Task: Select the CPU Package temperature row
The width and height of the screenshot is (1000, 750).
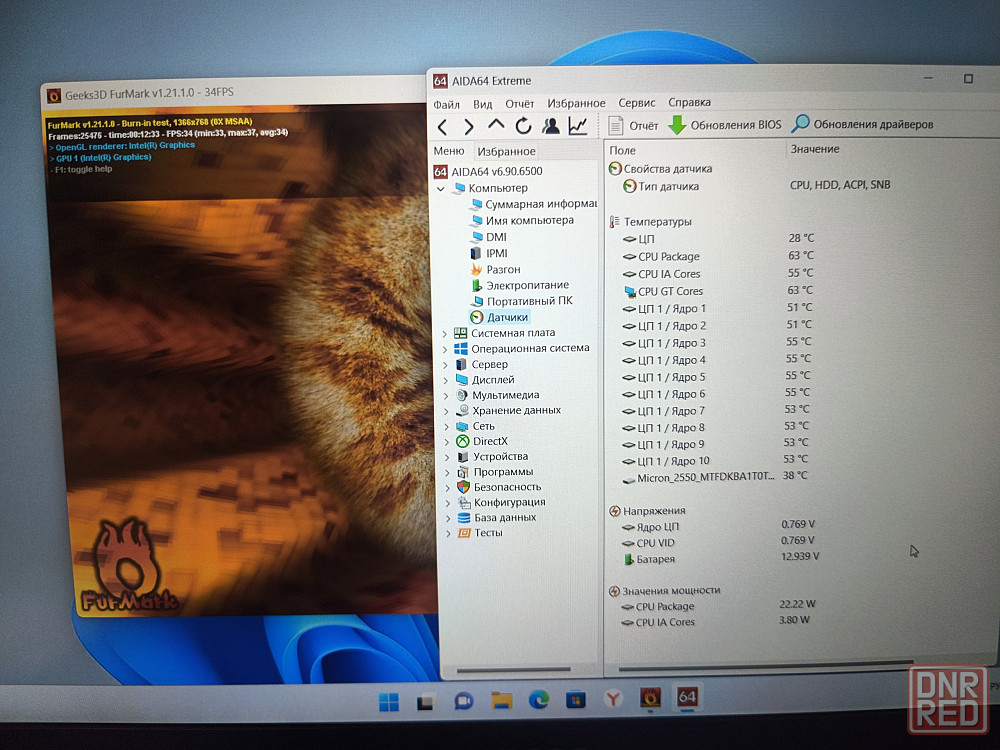Action: click(x=718, y=256)
